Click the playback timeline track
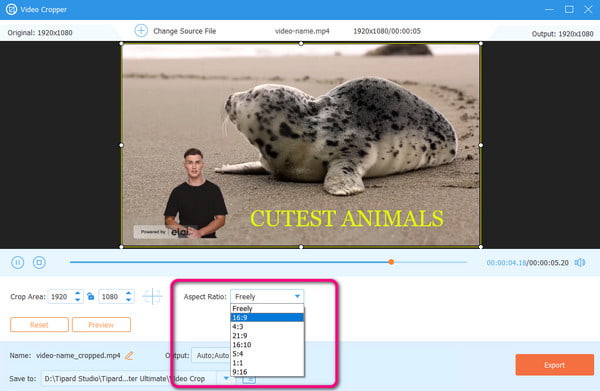Screen dimensions: 600x391 pyautogui.click(x=268, y=262)
